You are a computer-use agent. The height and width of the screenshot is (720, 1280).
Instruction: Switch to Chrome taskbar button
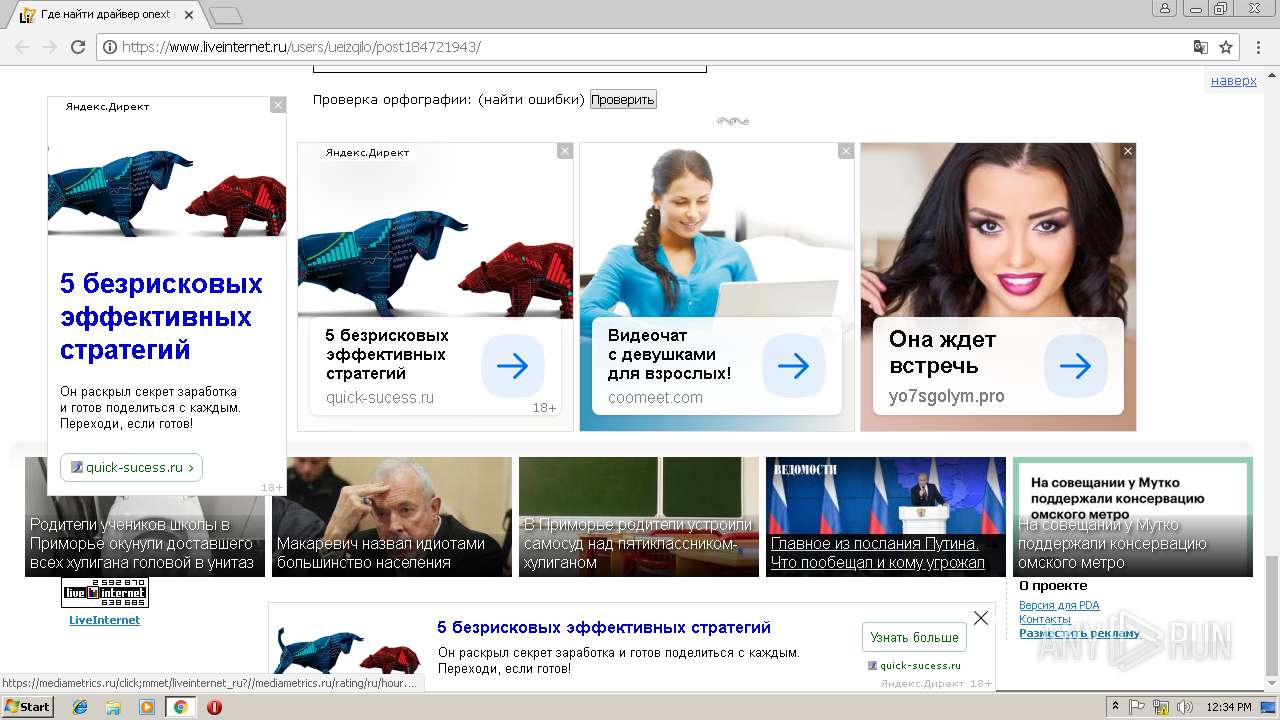(180, 707)
